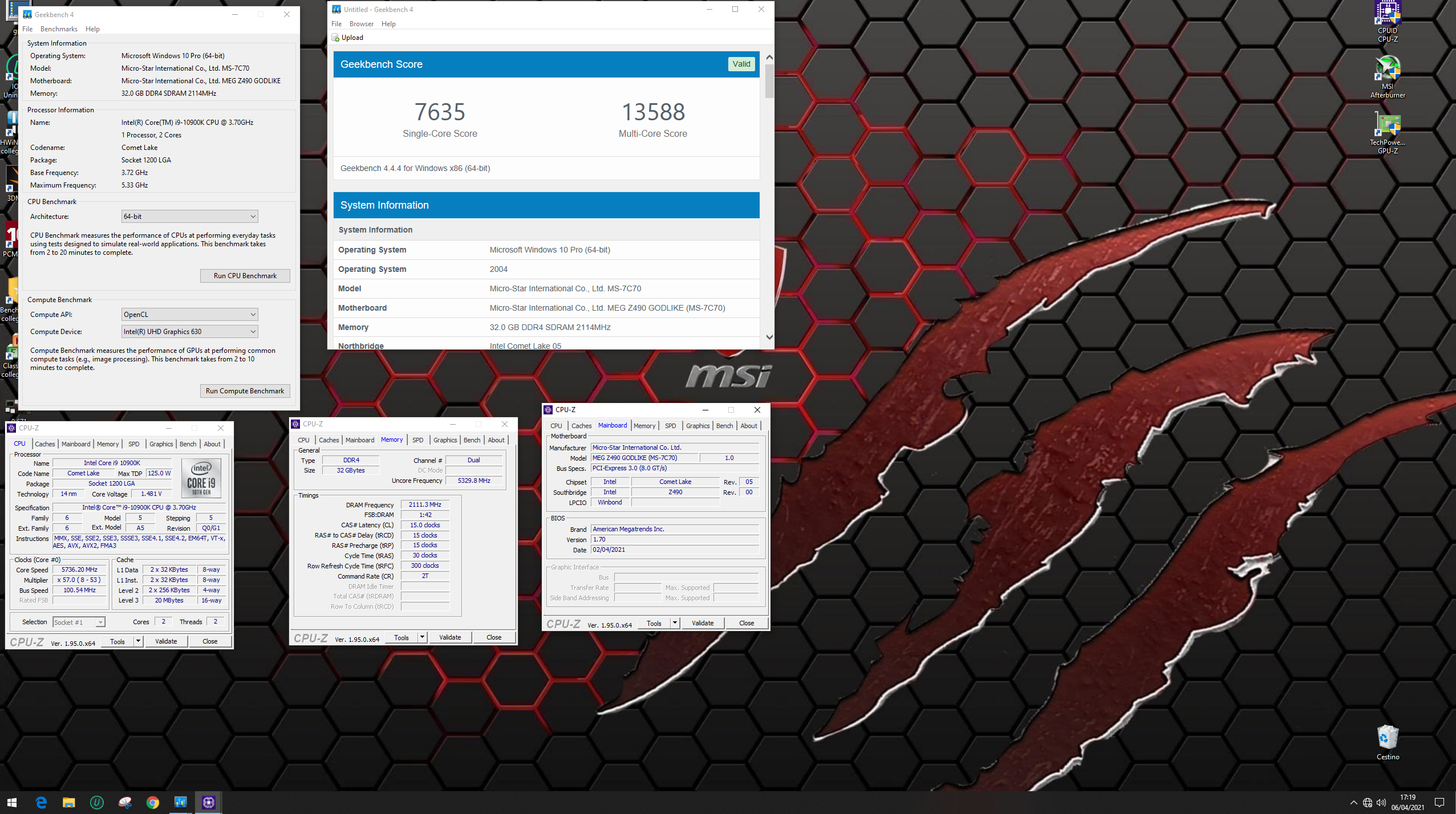The width and height of the screenshot is (1456, 814).
Task: Open File menu in Geekbench 4 window
Action: click(x=27, y=29)
